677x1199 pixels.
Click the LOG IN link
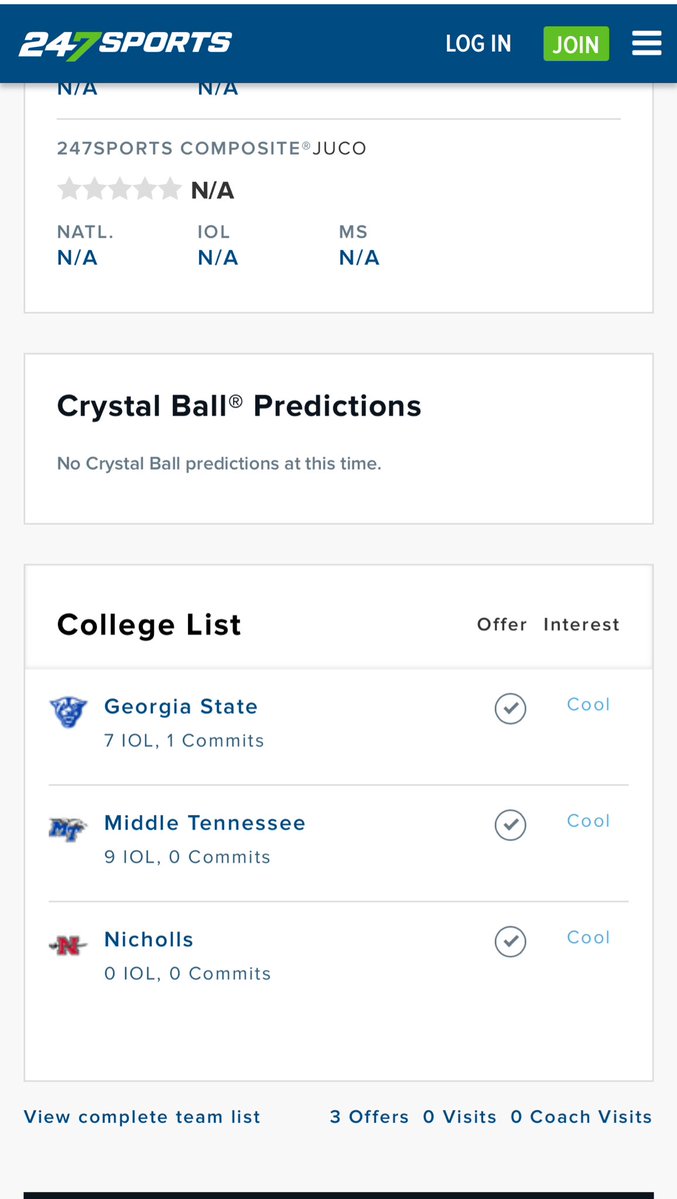tap(478, 44)
